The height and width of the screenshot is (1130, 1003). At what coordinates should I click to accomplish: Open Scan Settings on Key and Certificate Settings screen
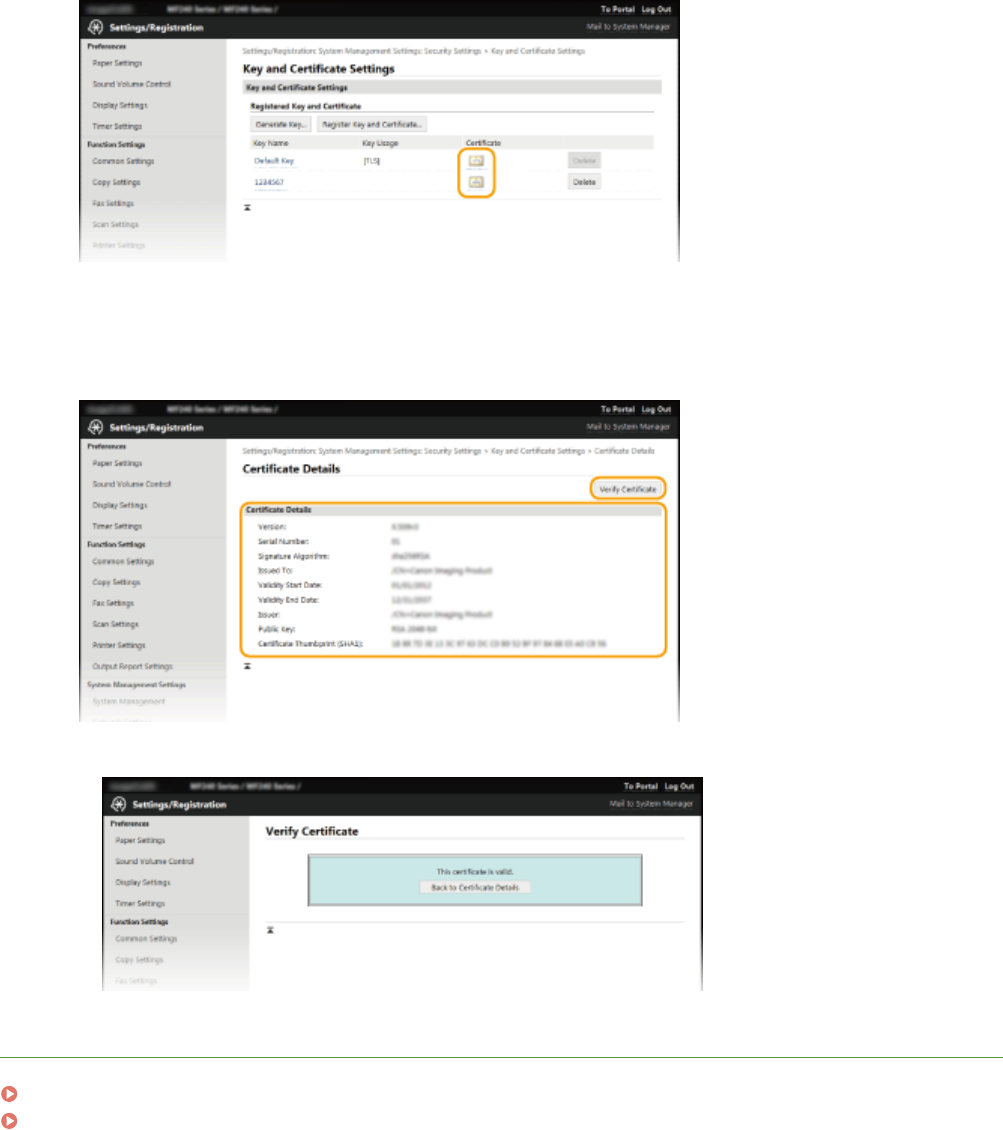click(x=115, y=224)
